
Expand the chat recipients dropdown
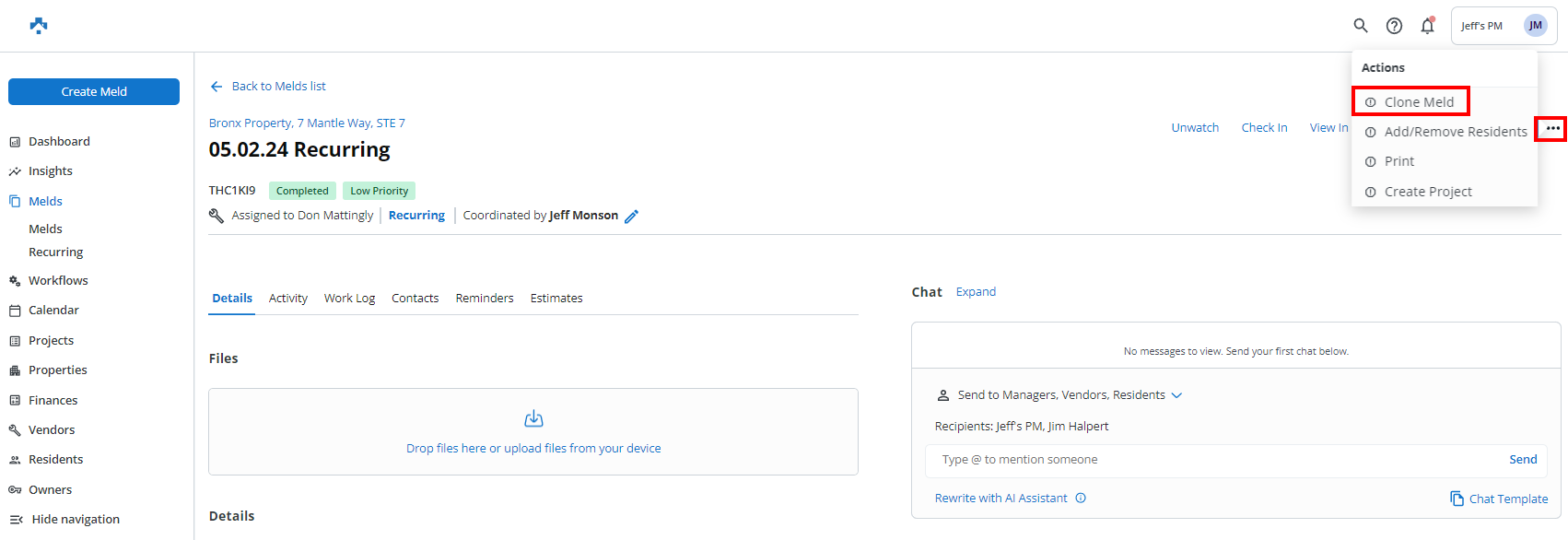[1176, 395]
